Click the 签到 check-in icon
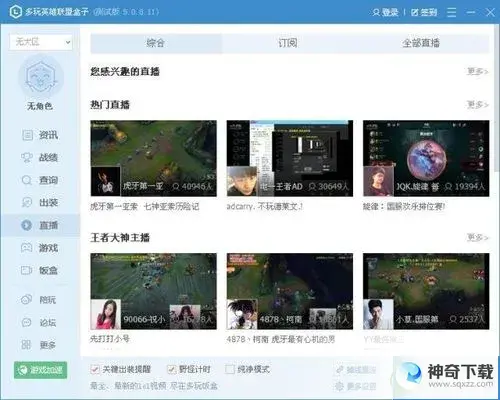Viewport: 500px width, 400px height. (415, 12)
